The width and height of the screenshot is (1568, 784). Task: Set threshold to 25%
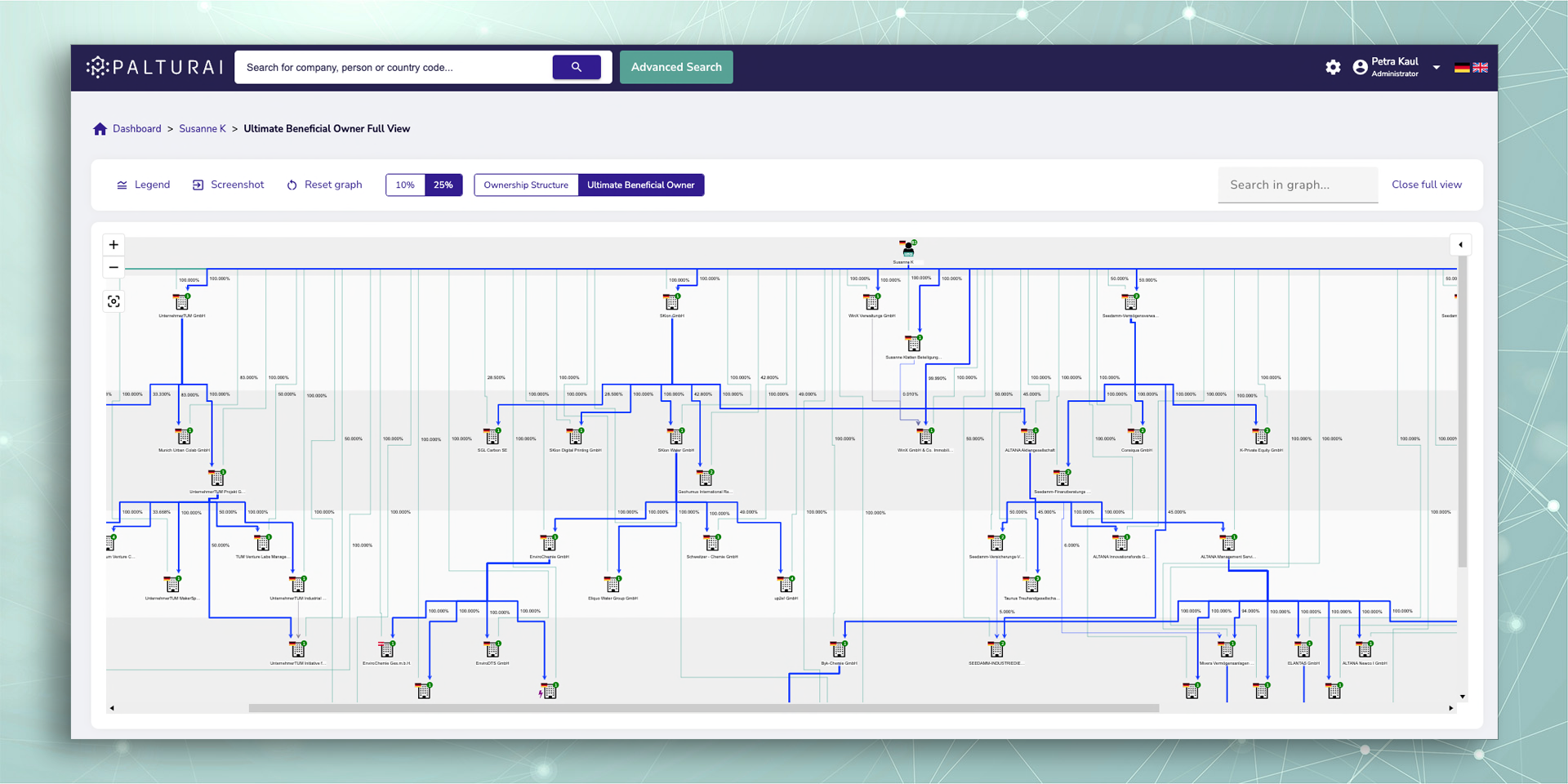(x=443, y=185)
